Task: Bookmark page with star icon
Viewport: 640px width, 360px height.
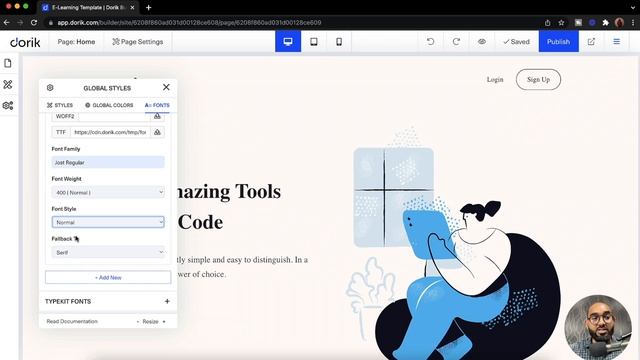Action: coord(561,23)
